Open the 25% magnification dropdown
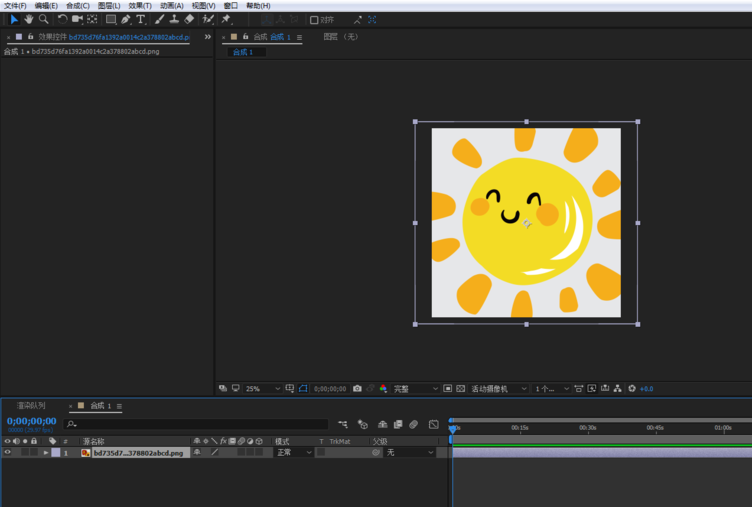Screen dimensions: 752x507 264,388
